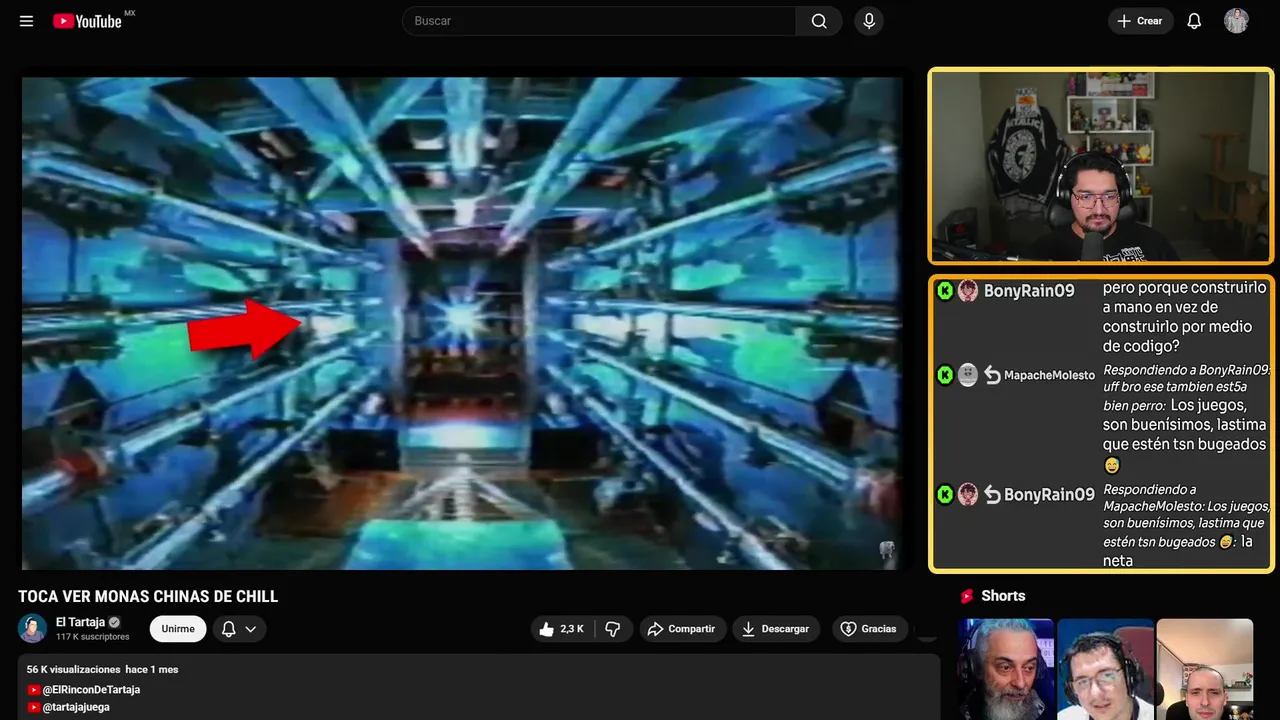This screenshot has height=720, width=1280.
Task: Click the BonyRain09 username on the first chat message
Action: click(1029, 291)
